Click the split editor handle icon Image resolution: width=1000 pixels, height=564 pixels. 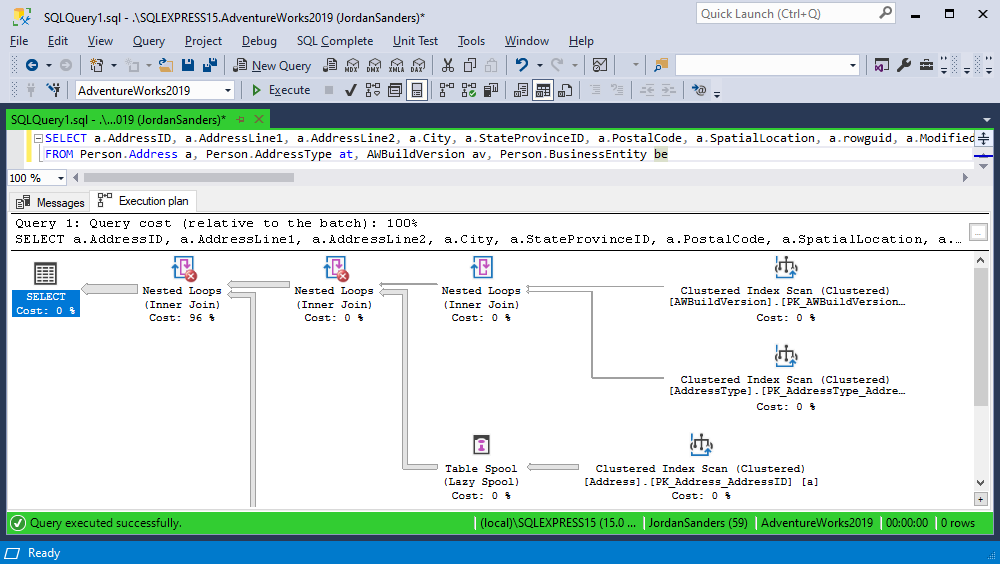983,138
